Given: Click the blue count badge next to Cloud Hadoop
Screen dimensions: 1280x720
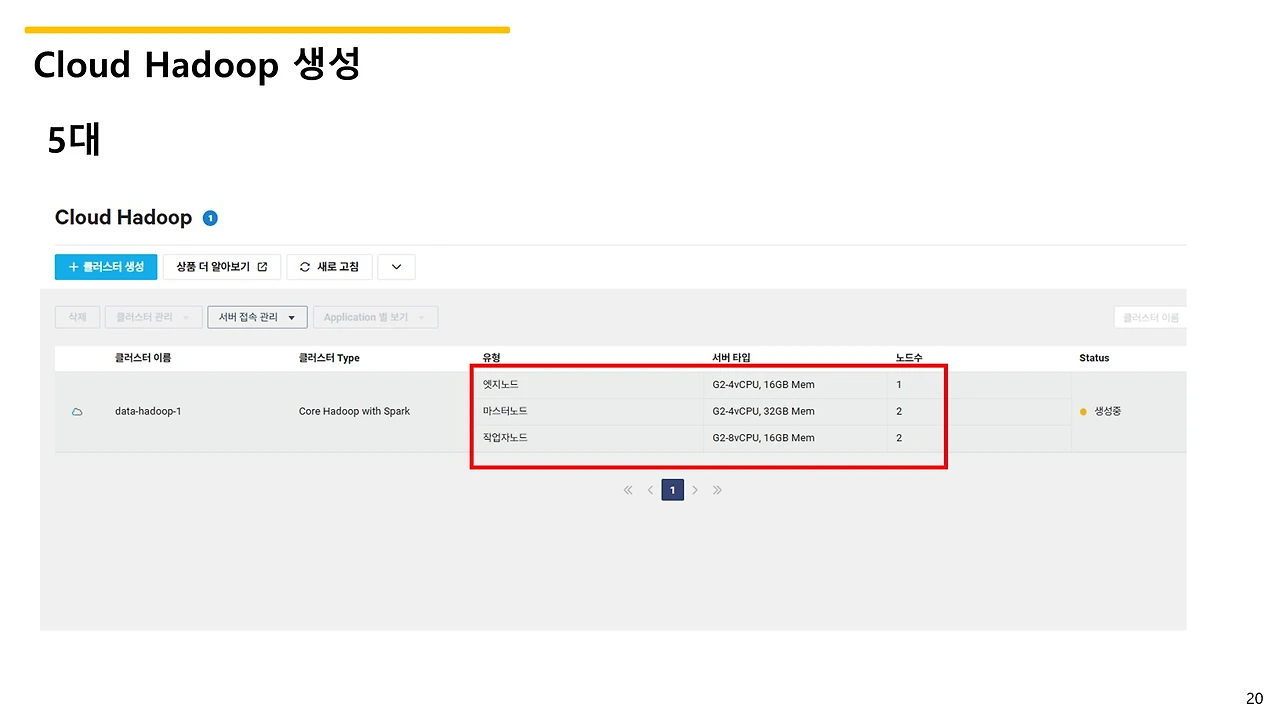Looking at the screenshot, I should coord(210,218).
